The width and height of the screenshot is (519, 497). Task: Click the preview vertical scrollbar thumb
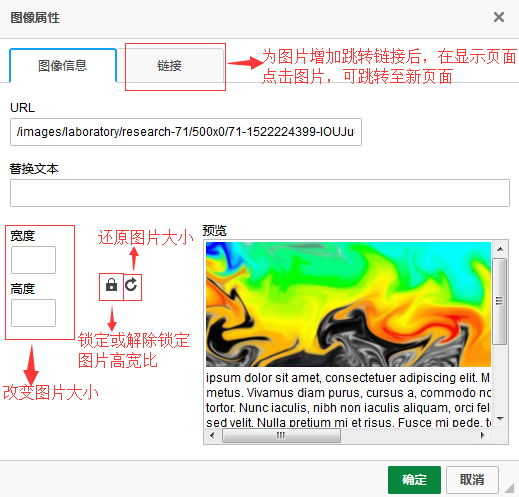[x=499, y=301]
